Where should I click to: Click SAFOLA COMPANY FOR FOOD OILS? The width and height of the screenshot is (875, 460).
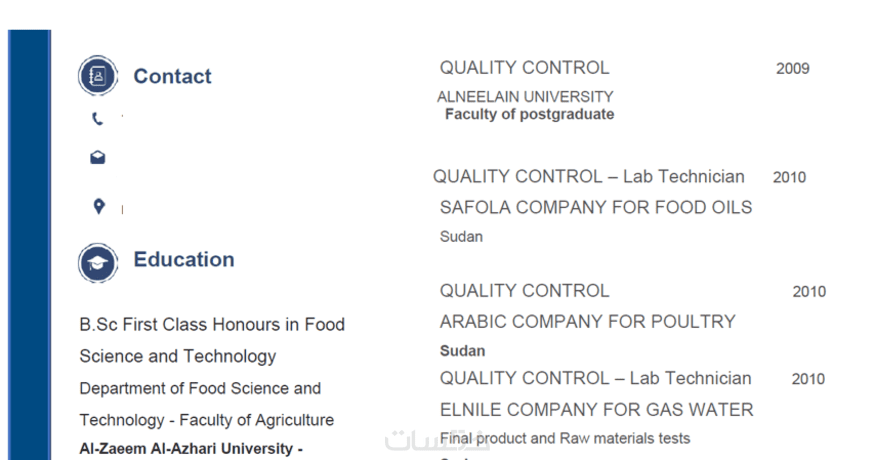[x=595, y=208]
